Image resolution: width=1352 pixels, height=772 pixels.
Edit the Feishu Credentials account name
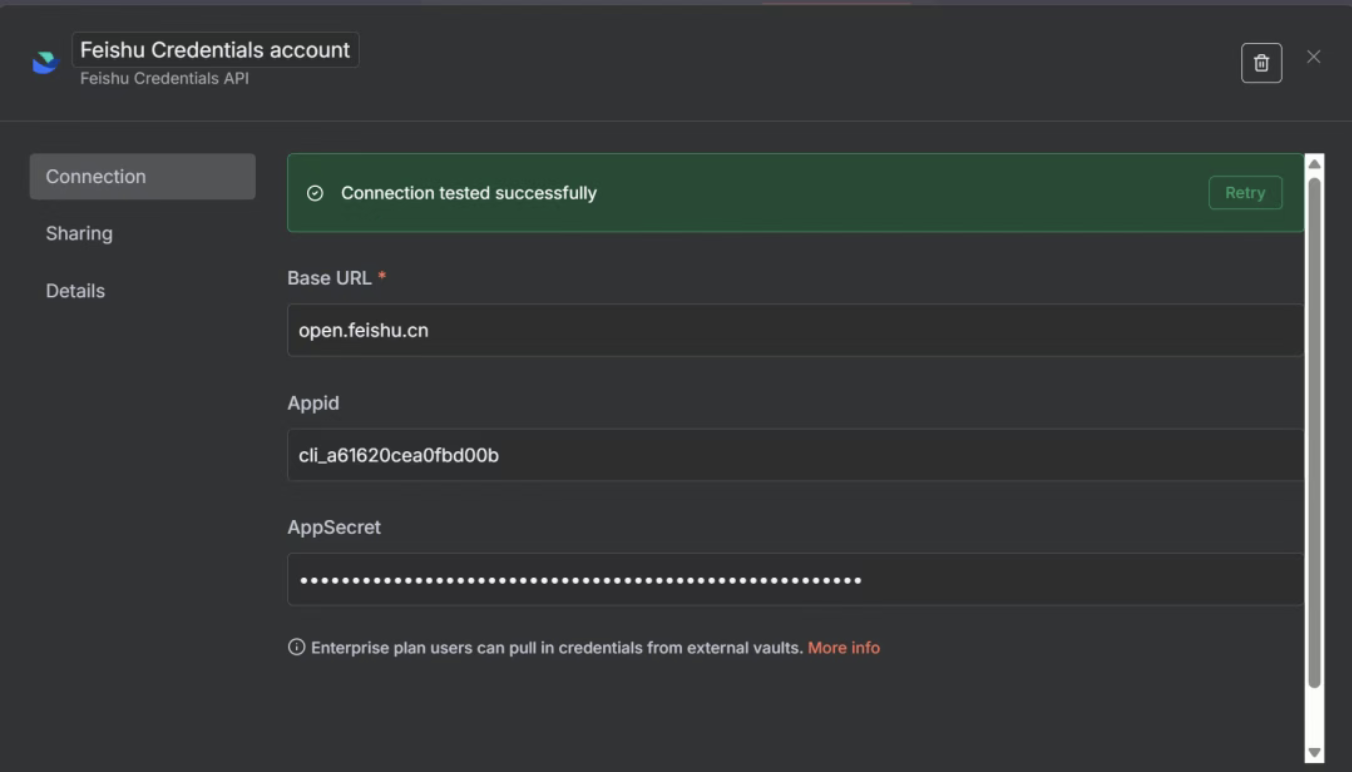point(215,50)
